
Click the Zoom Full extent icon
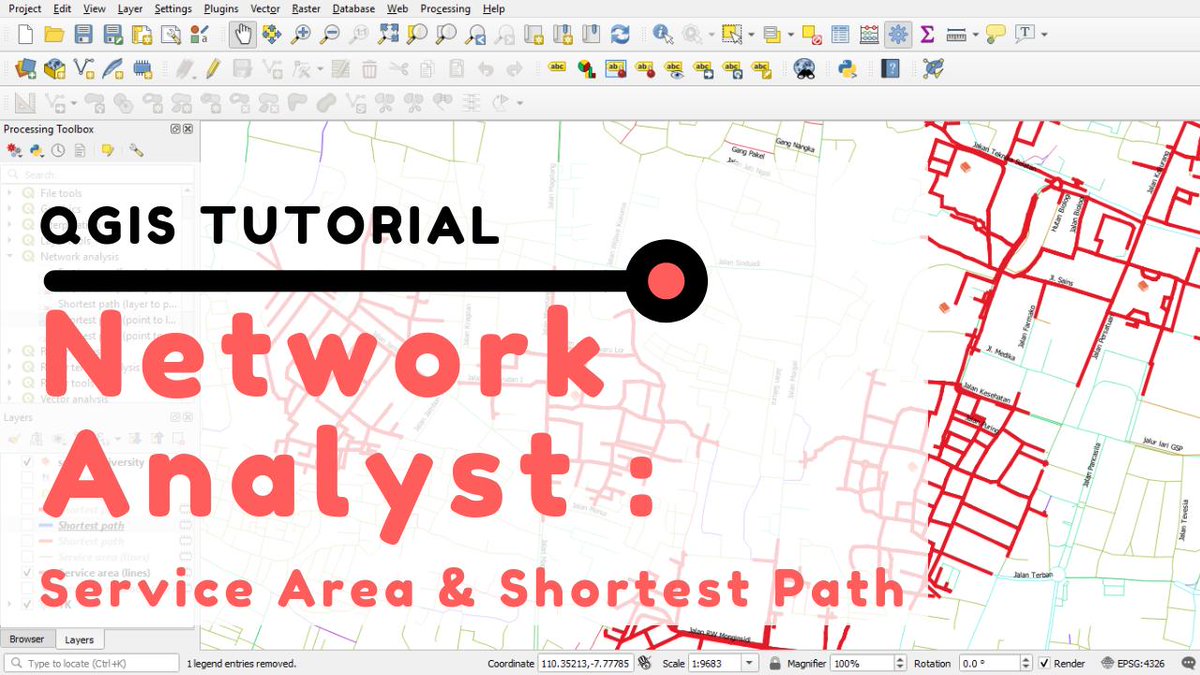[x=389, y=35]
